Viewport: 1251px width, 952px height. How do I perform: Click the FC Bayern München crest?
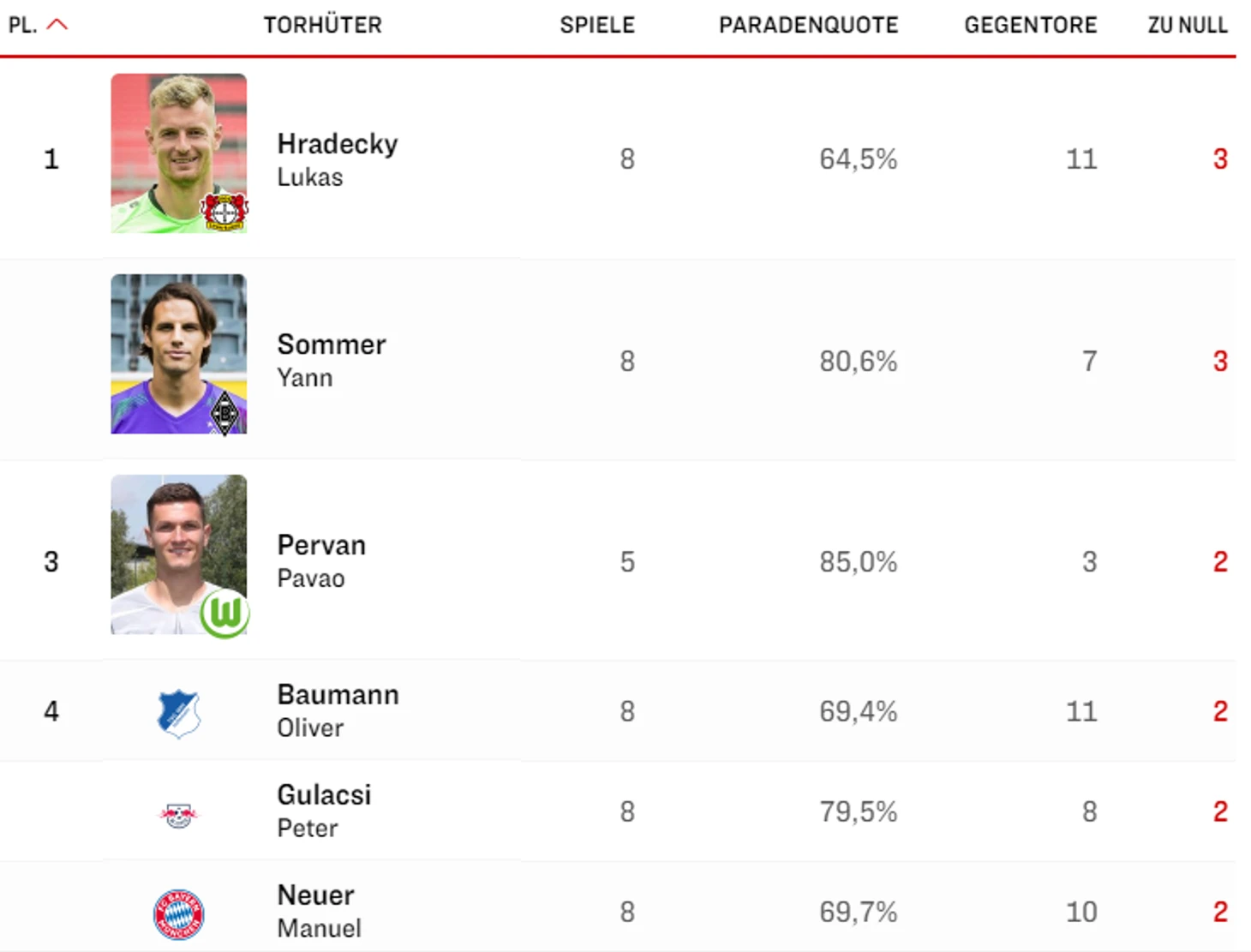click(179, 913)
